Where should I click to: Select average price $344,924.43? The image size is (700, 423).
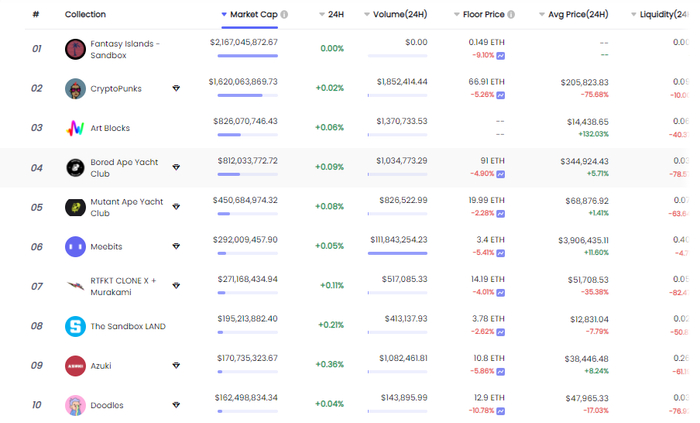coord(585,162)
